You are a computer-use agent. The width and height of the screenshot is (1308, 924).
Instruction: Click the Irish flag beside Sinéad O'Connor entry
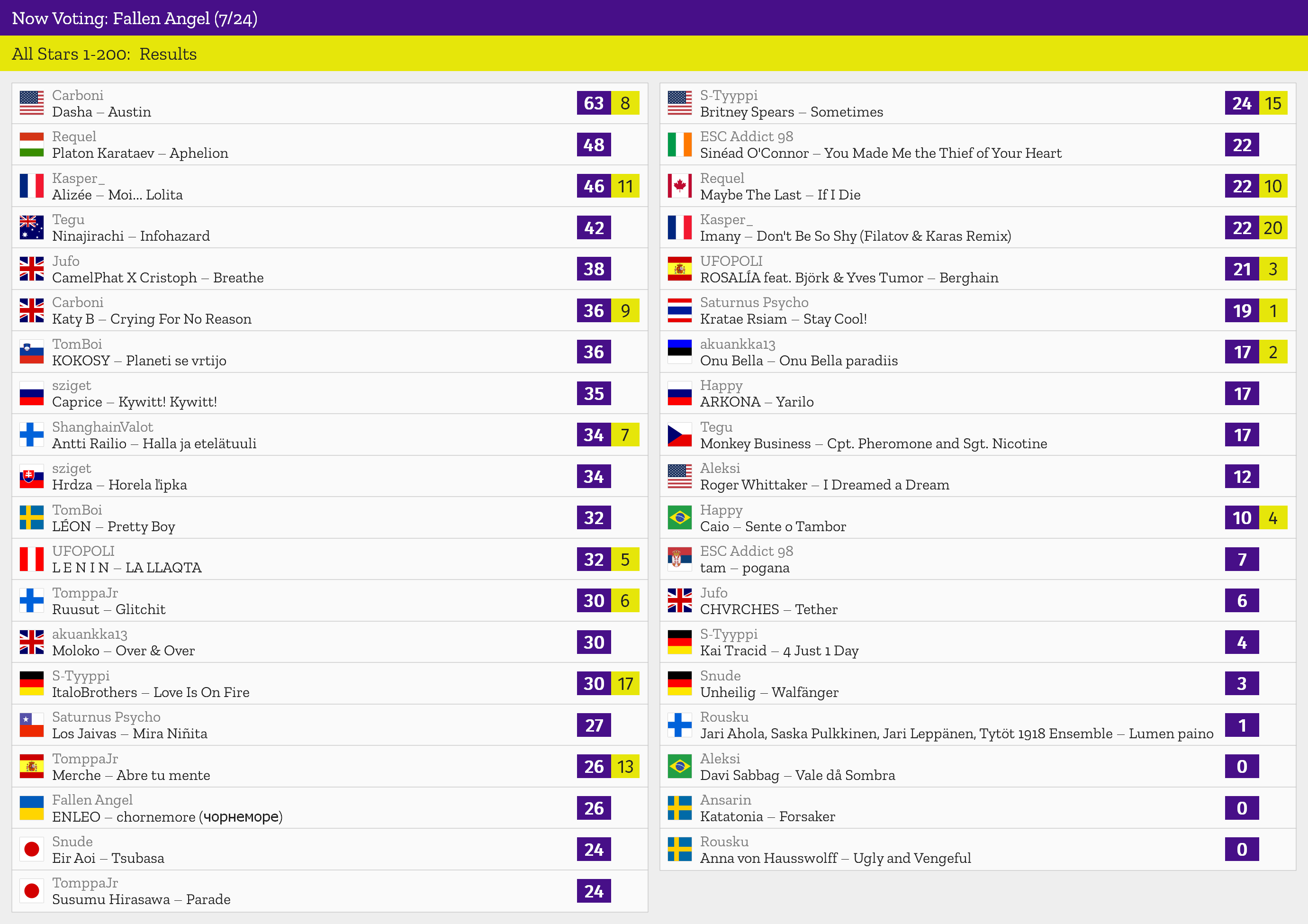tap(680, 145)
